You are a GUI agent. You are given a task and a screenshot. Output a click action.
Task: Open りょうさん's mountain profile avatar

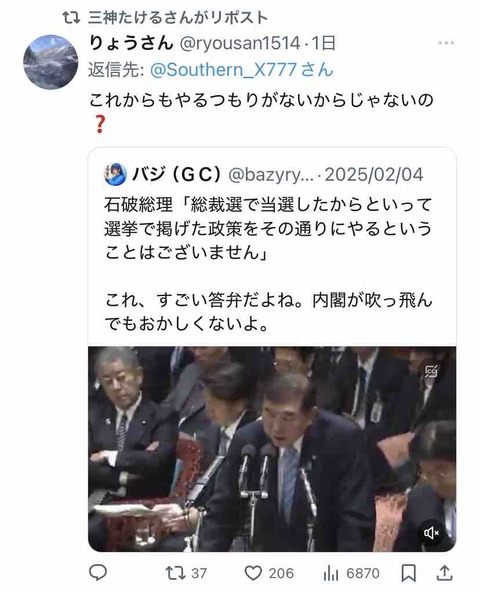click(50, 62)
